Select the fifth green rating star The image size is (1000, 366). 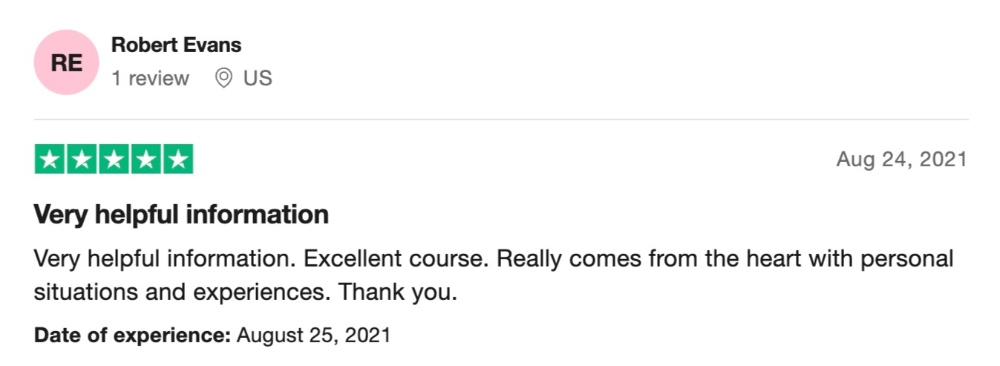point(178,159)
